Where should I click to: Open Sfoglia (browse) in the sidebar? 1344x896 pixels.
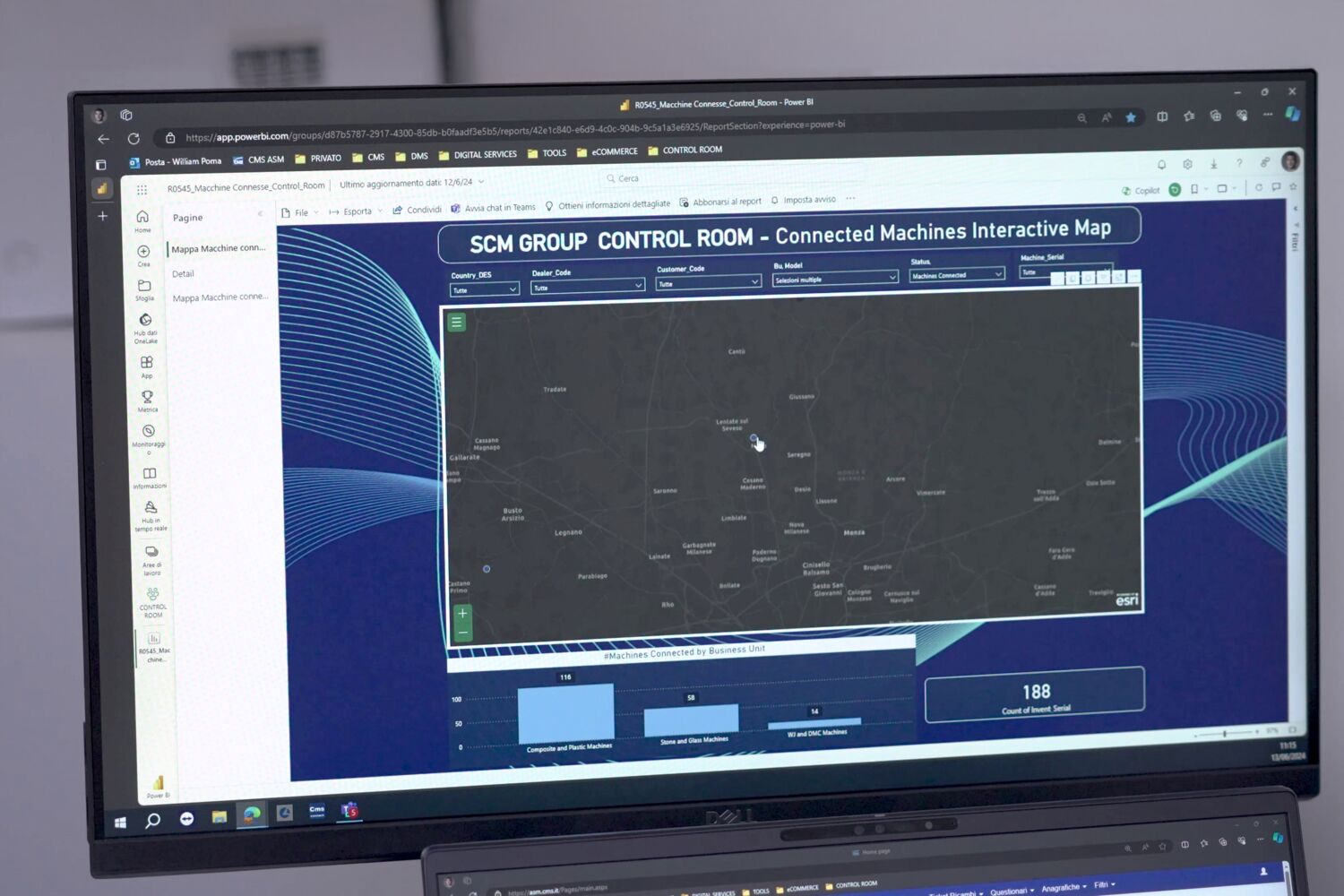pos(144,289)
